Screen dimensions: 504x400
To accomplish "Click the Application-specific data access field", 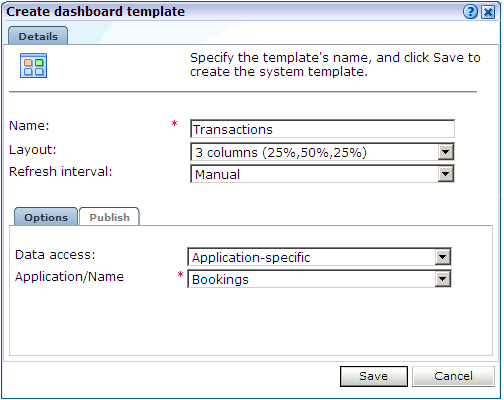I will point(319,257).
